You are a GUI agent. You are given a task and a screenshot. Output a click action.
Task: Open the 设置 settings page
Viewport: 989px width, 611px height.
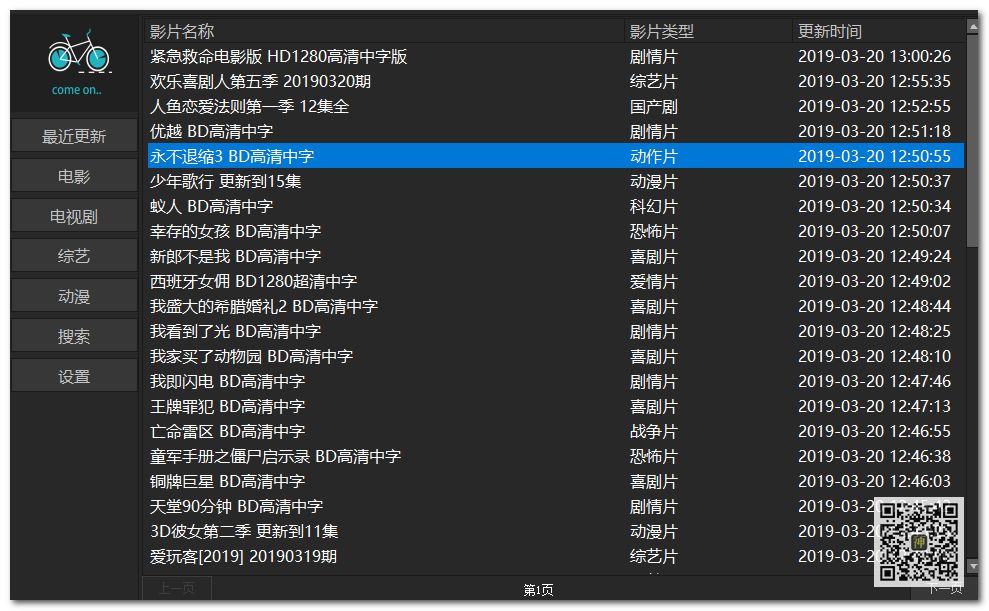click(73, 375)
